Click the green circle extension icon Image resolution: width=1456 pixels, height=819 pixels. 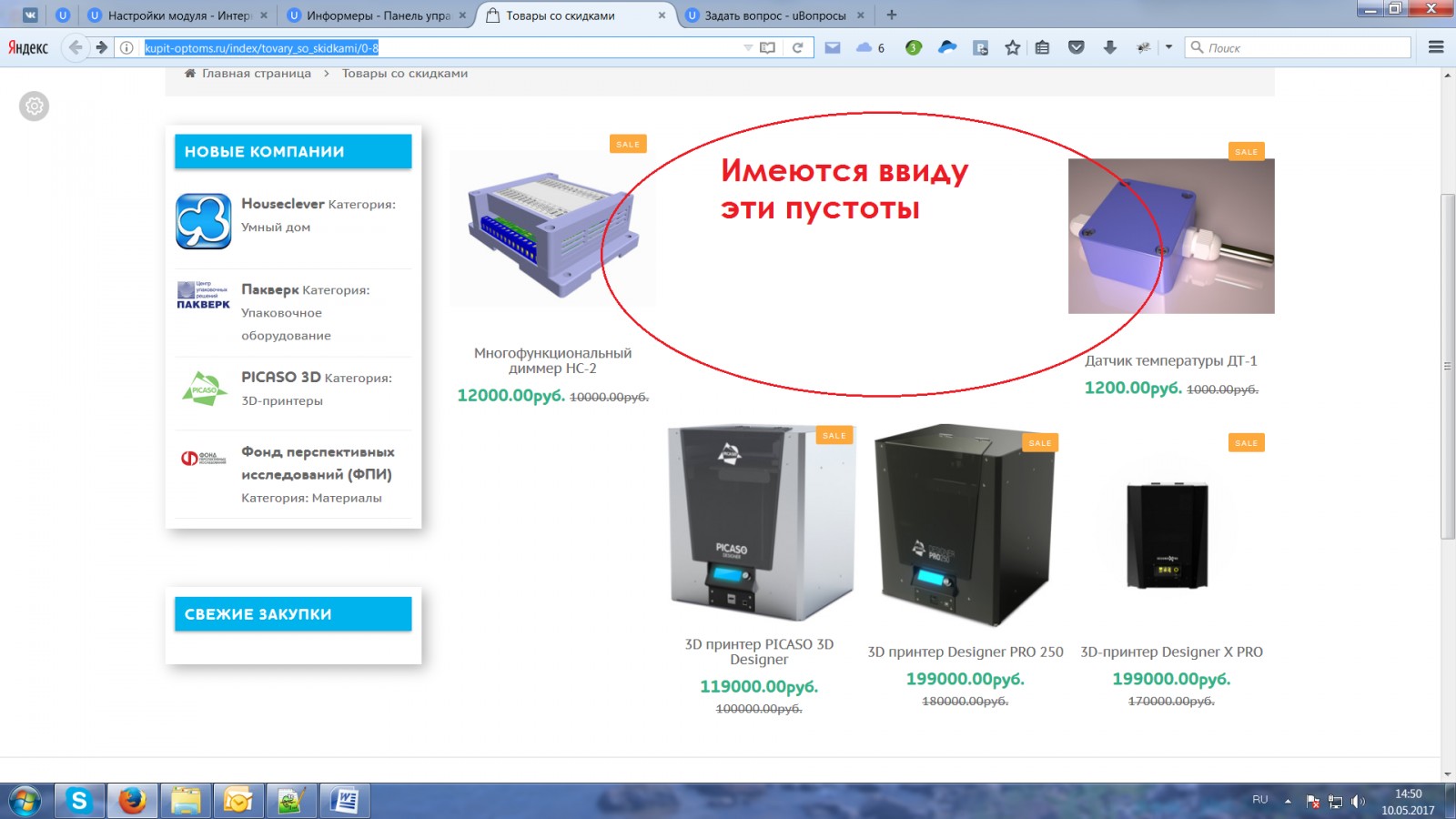(914, 47)
